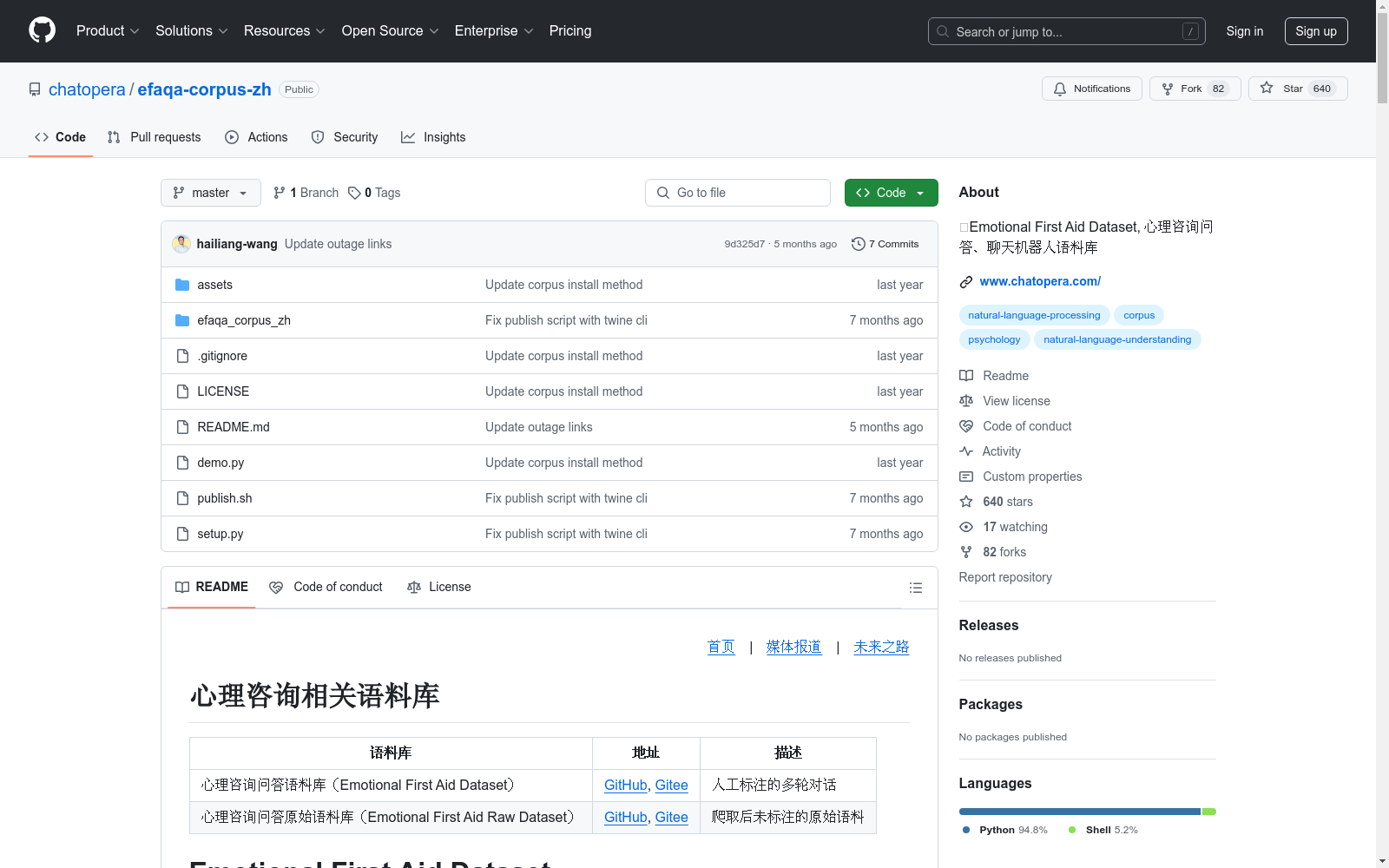Click the corpus topic tag
The width and height of the screenshot is (1389, 868).
click(1139, 315)
